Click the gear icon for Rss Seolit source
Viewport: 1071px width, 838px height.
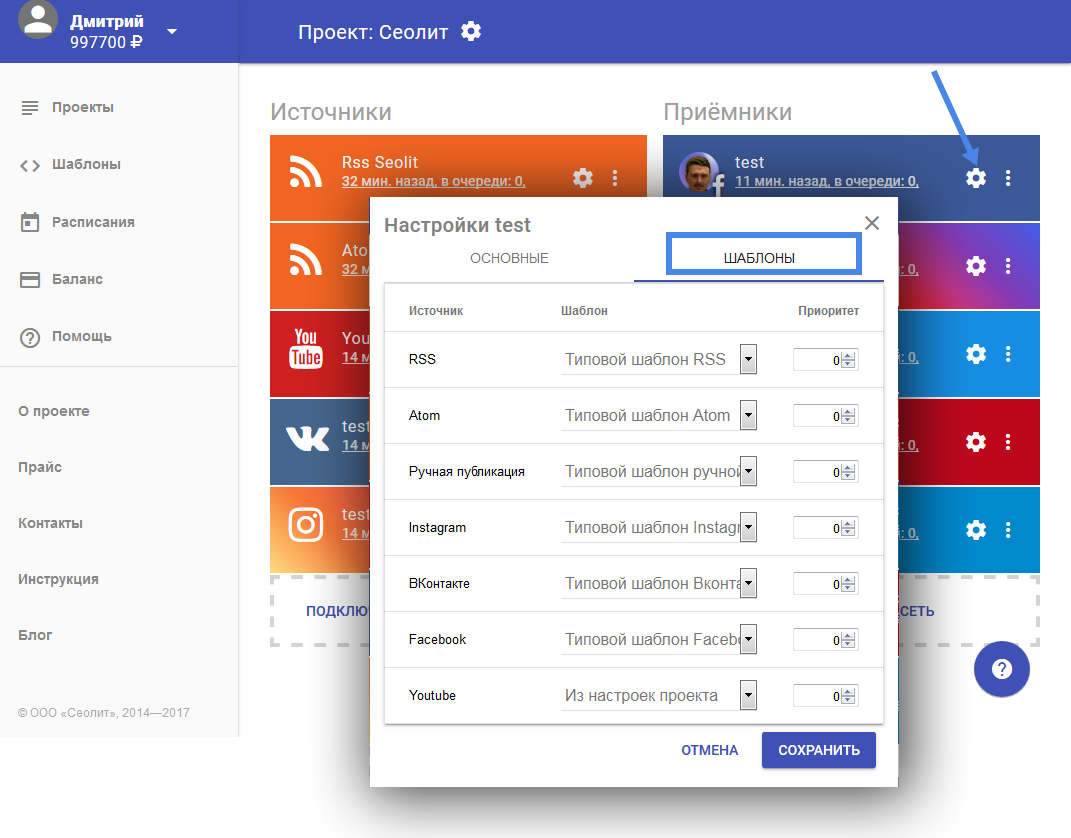pyautogui.click(x=583, y=178)
